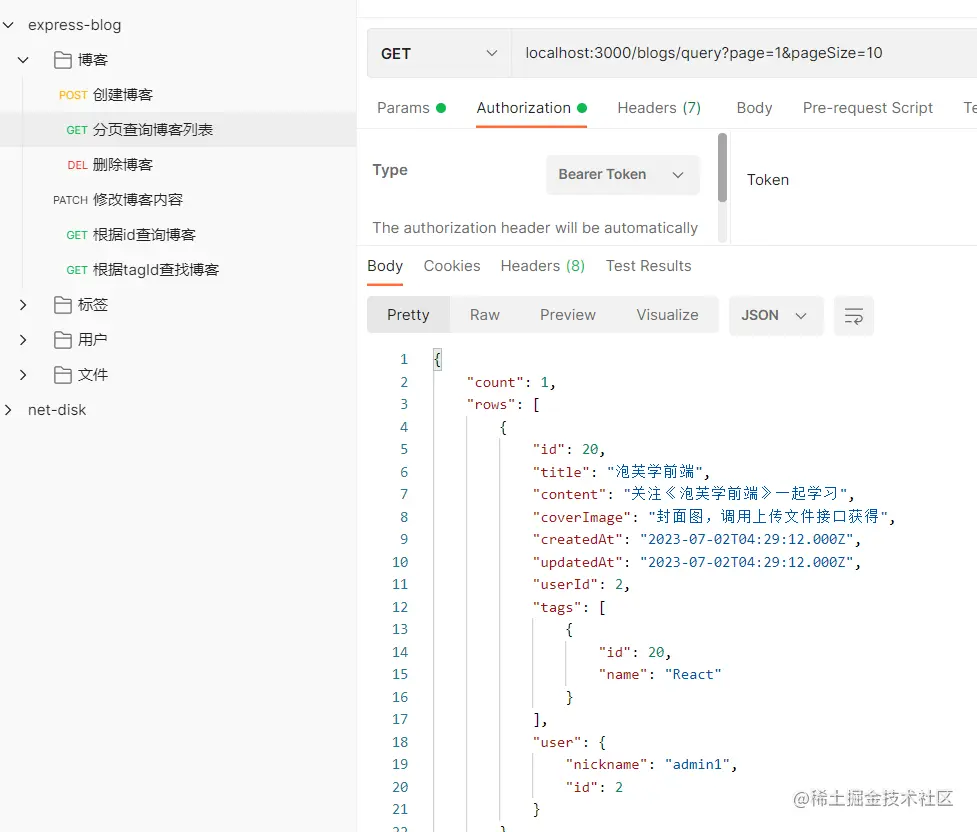Collapse the express-blog collection
Screen dimensions: 977x832
[x=8, y=25]
